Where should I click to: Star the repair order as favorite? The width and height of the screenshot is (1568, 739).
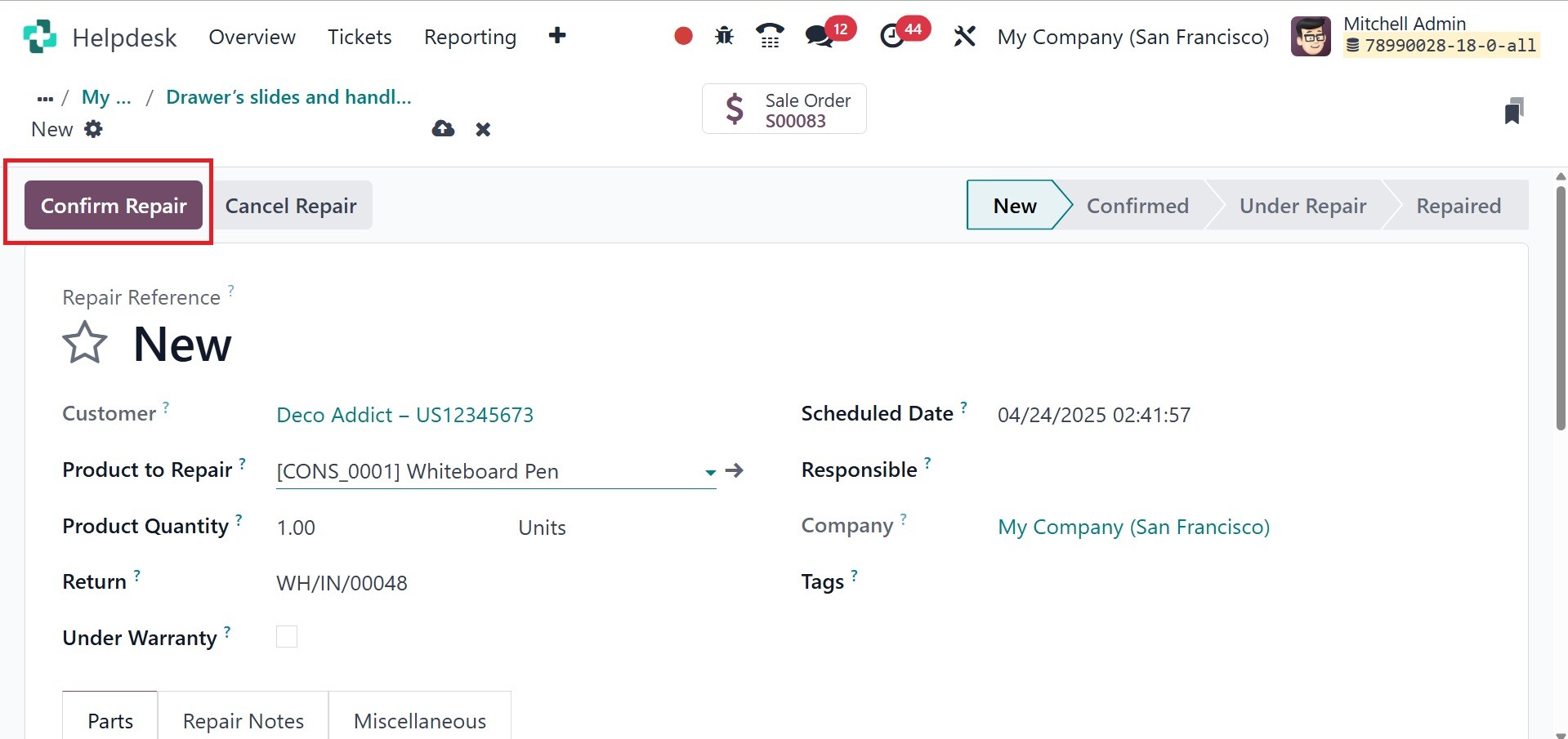[x=85, y=343]
